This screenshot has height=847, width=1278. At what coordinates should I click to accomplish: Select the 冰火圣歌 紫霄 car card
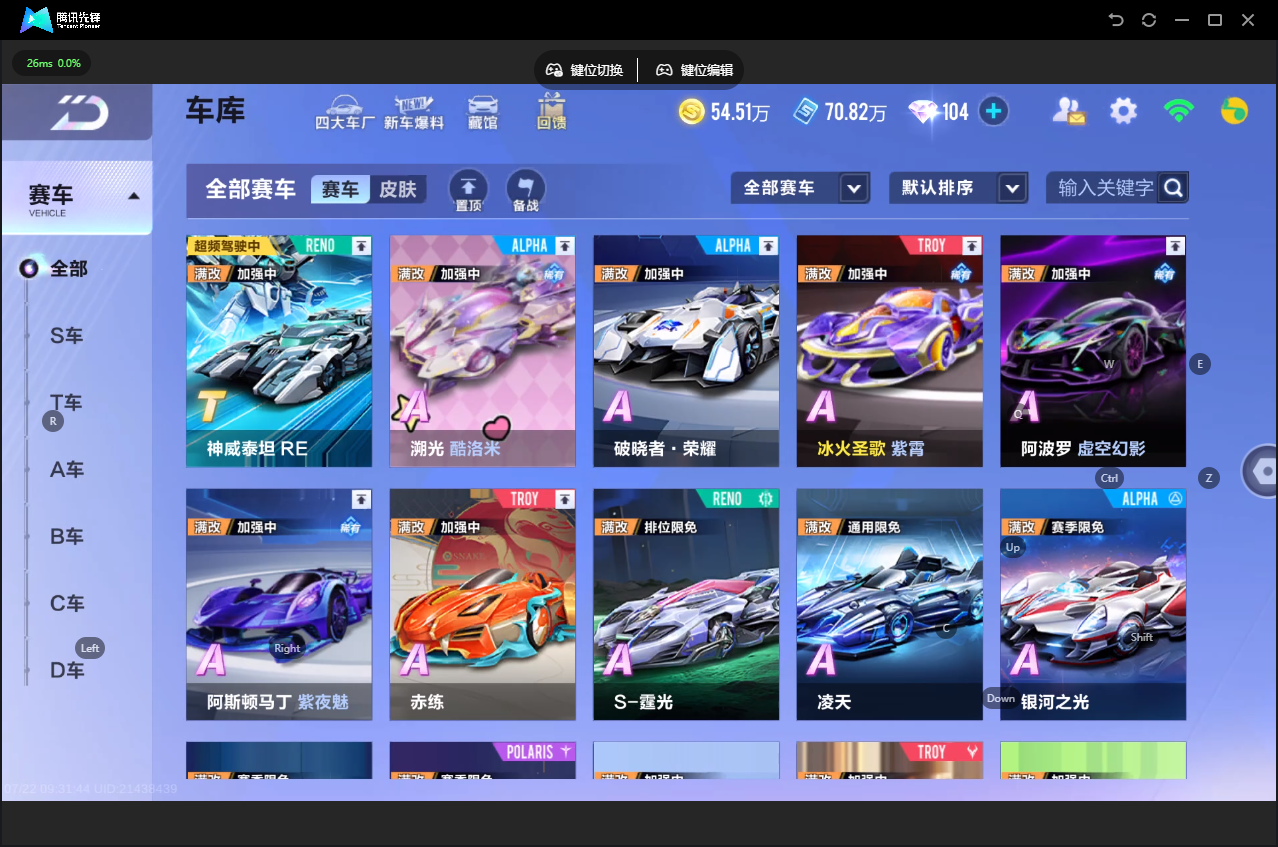pyautogui.click(x=889, y=351)
